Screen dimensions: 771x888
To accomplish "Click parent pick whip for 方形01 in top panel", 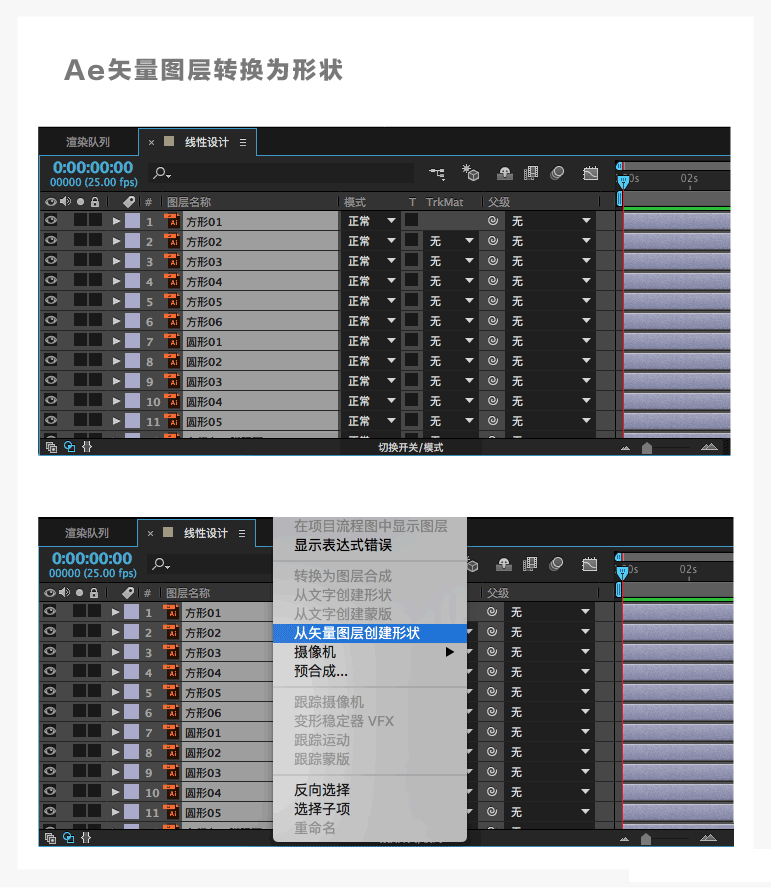I will (x=493, y=221).
